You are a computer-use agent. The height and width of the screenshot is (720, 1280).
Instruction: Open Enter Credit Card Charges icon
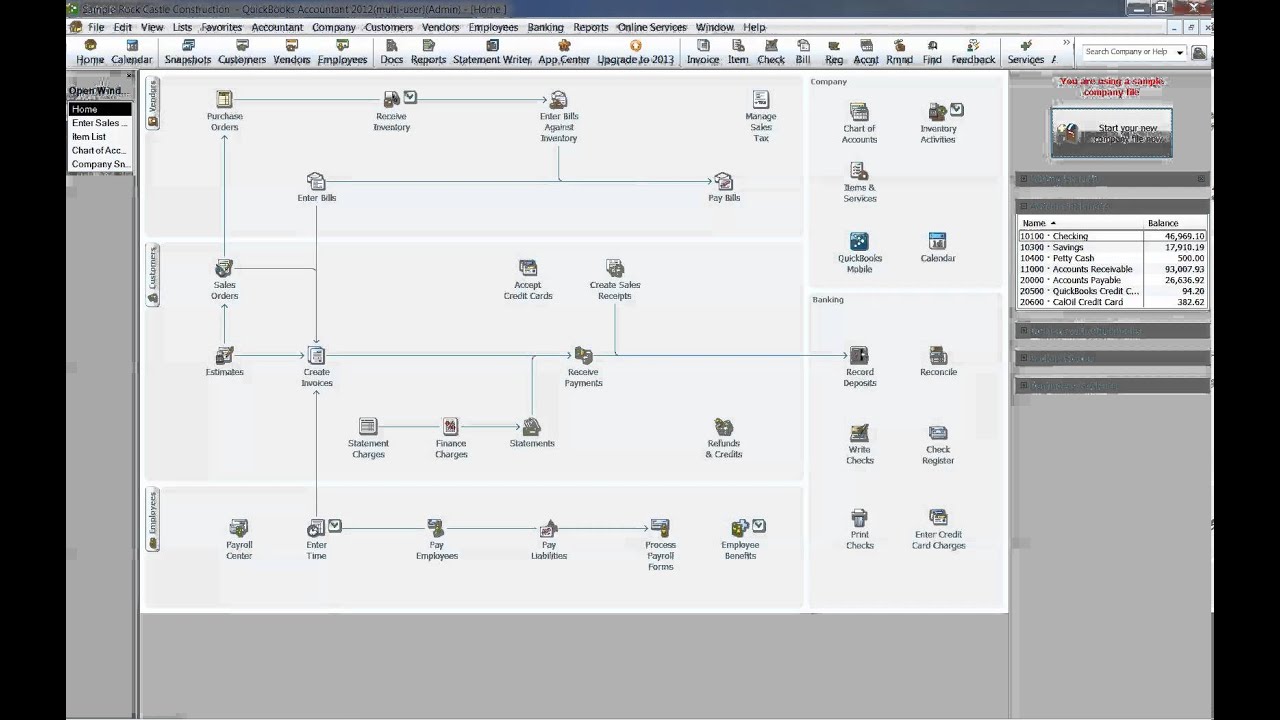click(x=938, y=517)
